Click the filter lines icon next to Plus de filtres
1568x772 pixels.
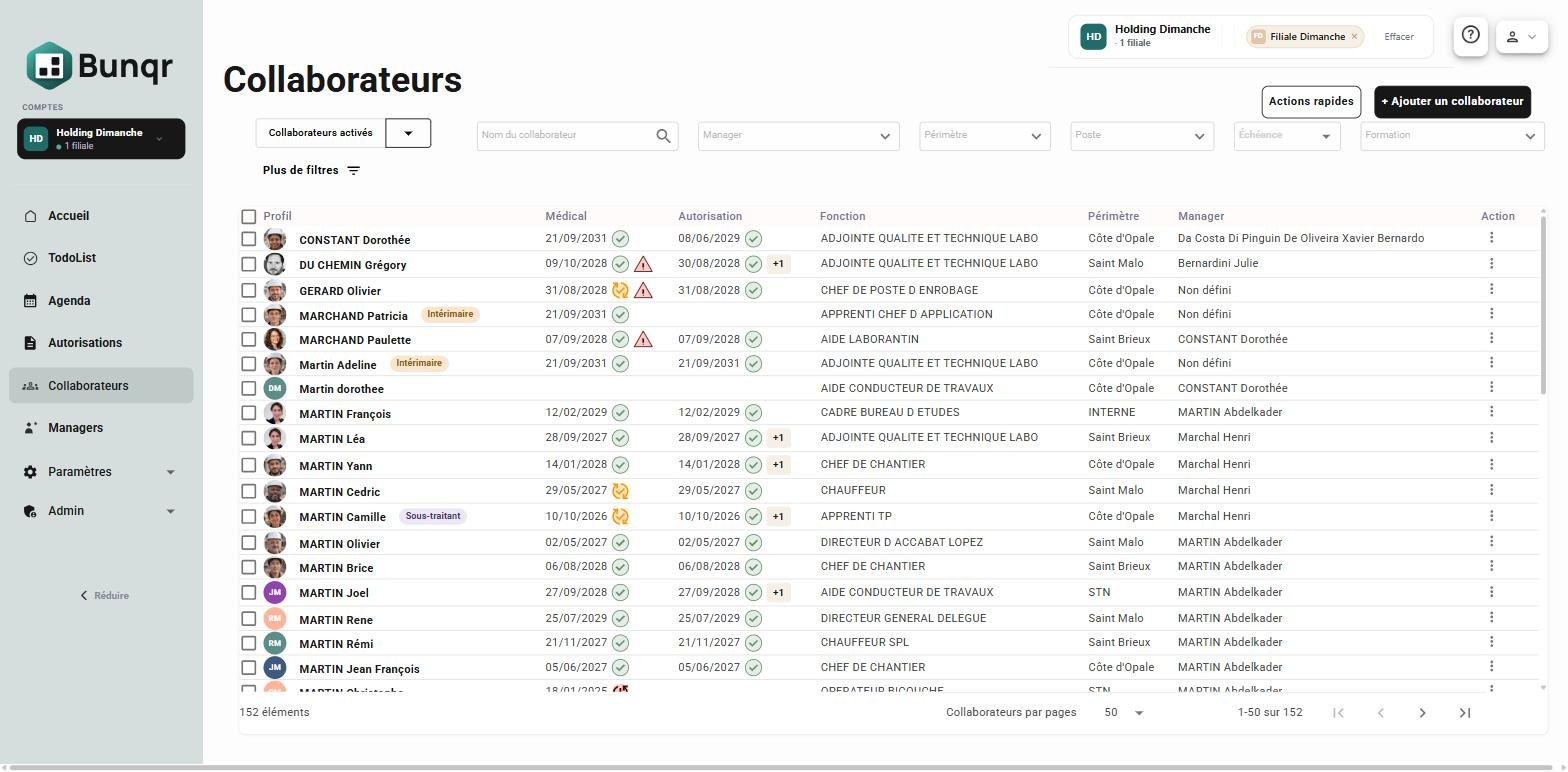[353, 171]
